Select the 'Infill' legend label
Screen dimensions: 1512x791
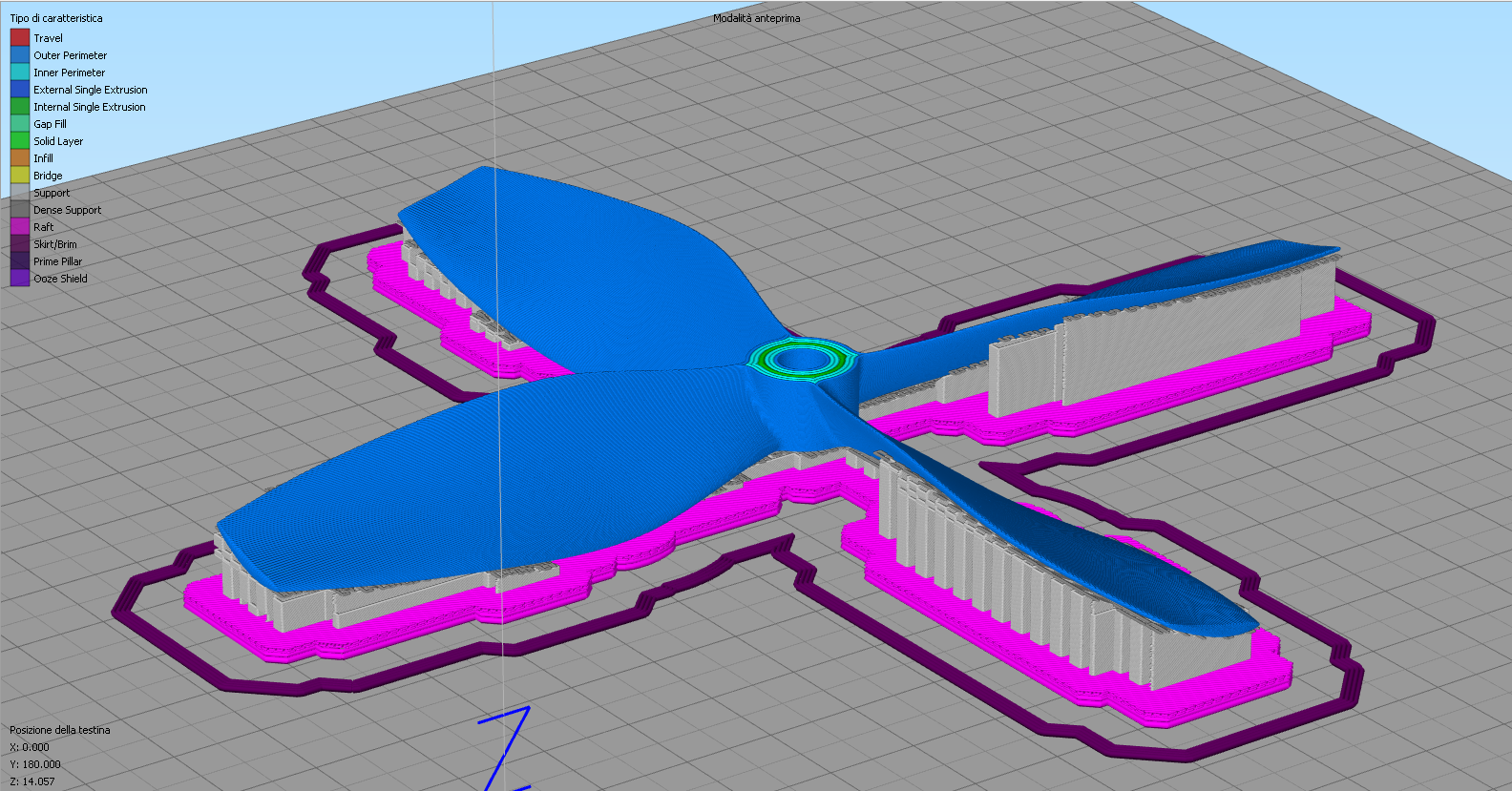[43, 158]
